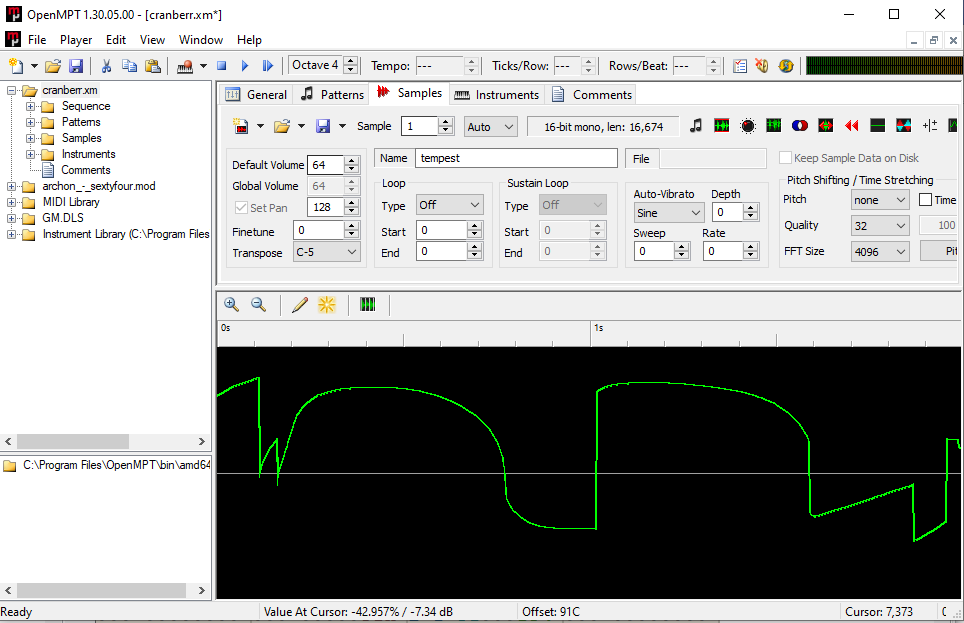Click the Open file folder icon
The width and height of the screenshot is (964, 623).
53,66
